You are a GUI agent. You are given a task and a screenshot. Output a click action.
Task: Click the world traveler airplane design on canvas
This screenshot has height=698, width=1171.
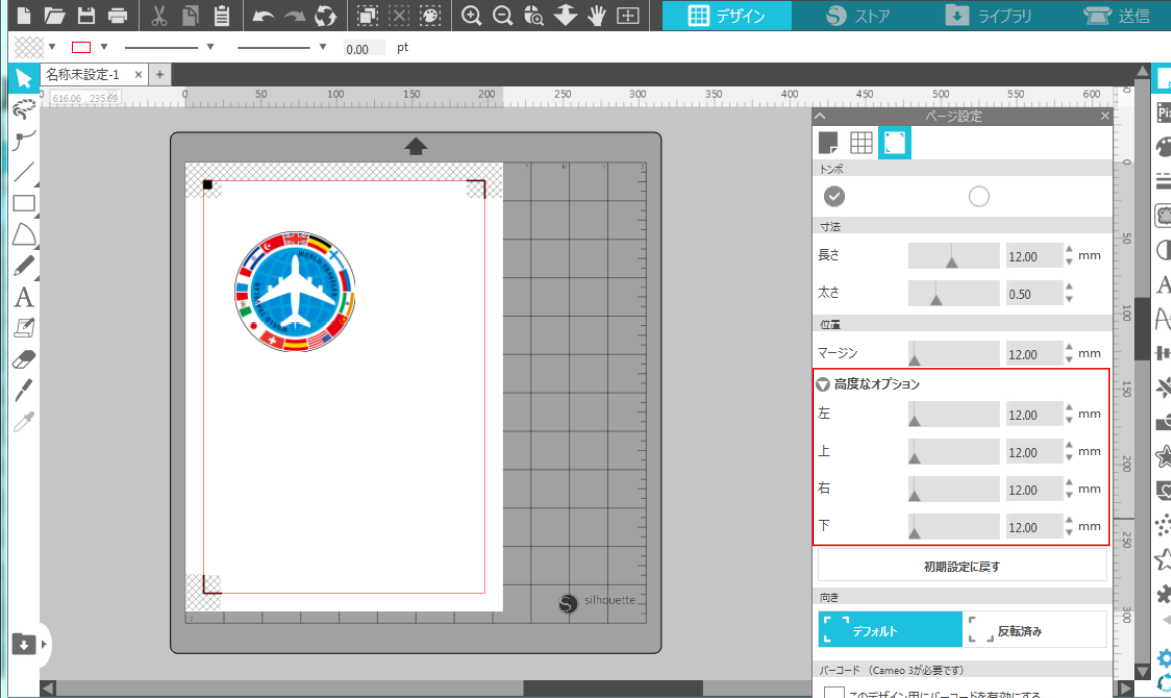tap(295, 291)
